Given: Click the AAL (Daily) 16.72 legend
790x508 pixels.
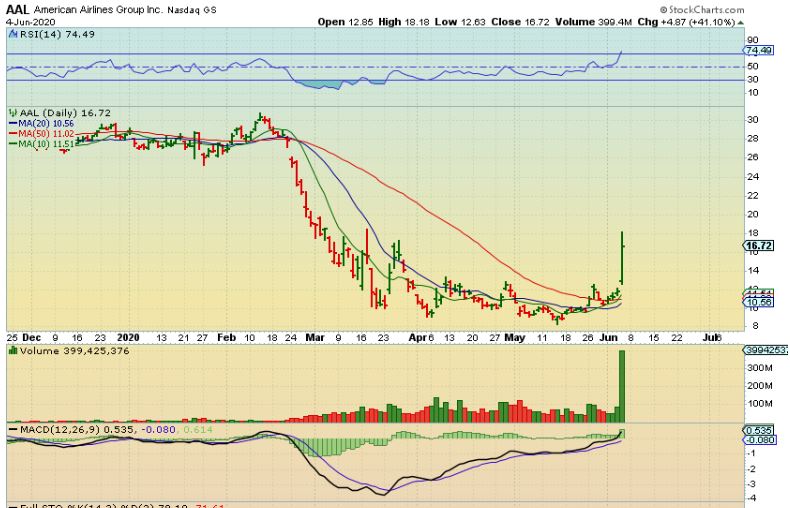Looking at the screenshot, I should click(60, 113).
